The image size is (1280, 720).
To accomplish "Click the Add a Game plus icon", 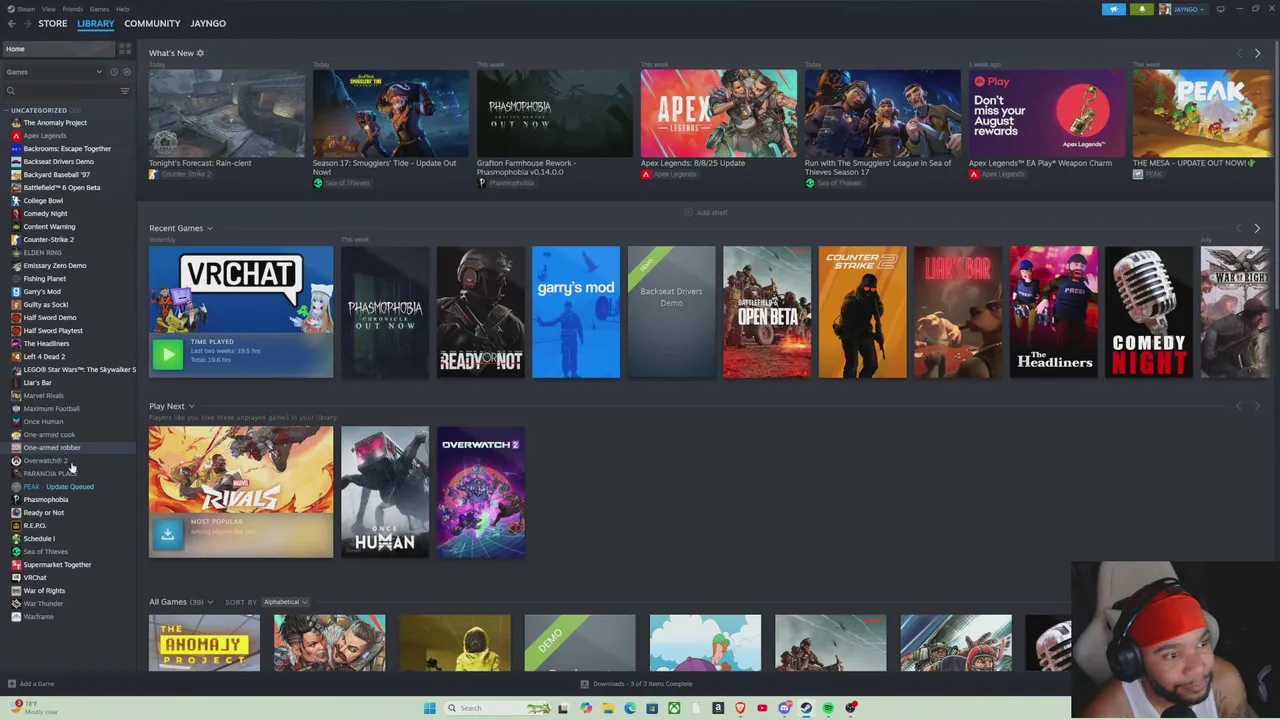I will click(x=12, y=684).
